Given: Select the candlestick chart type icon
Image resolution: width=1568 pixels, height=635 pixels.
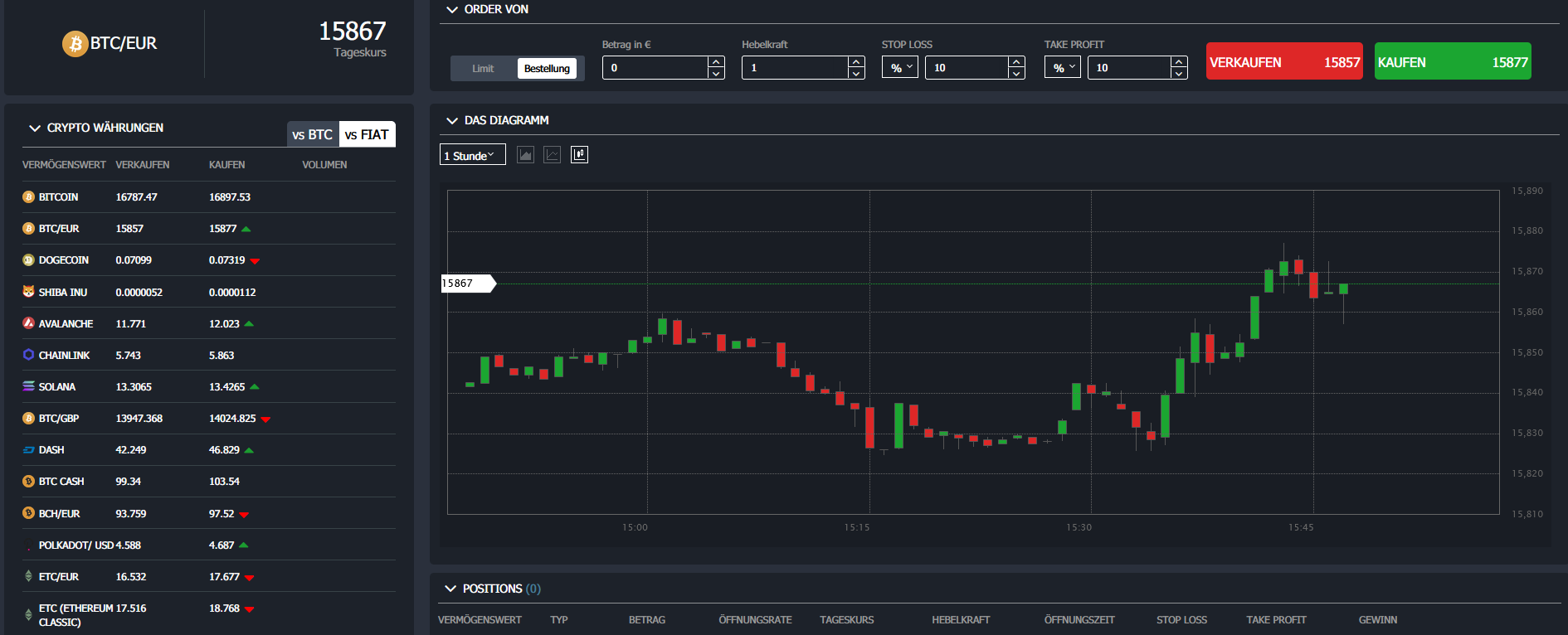Looking at the screenshot, I should coord(579,155).
